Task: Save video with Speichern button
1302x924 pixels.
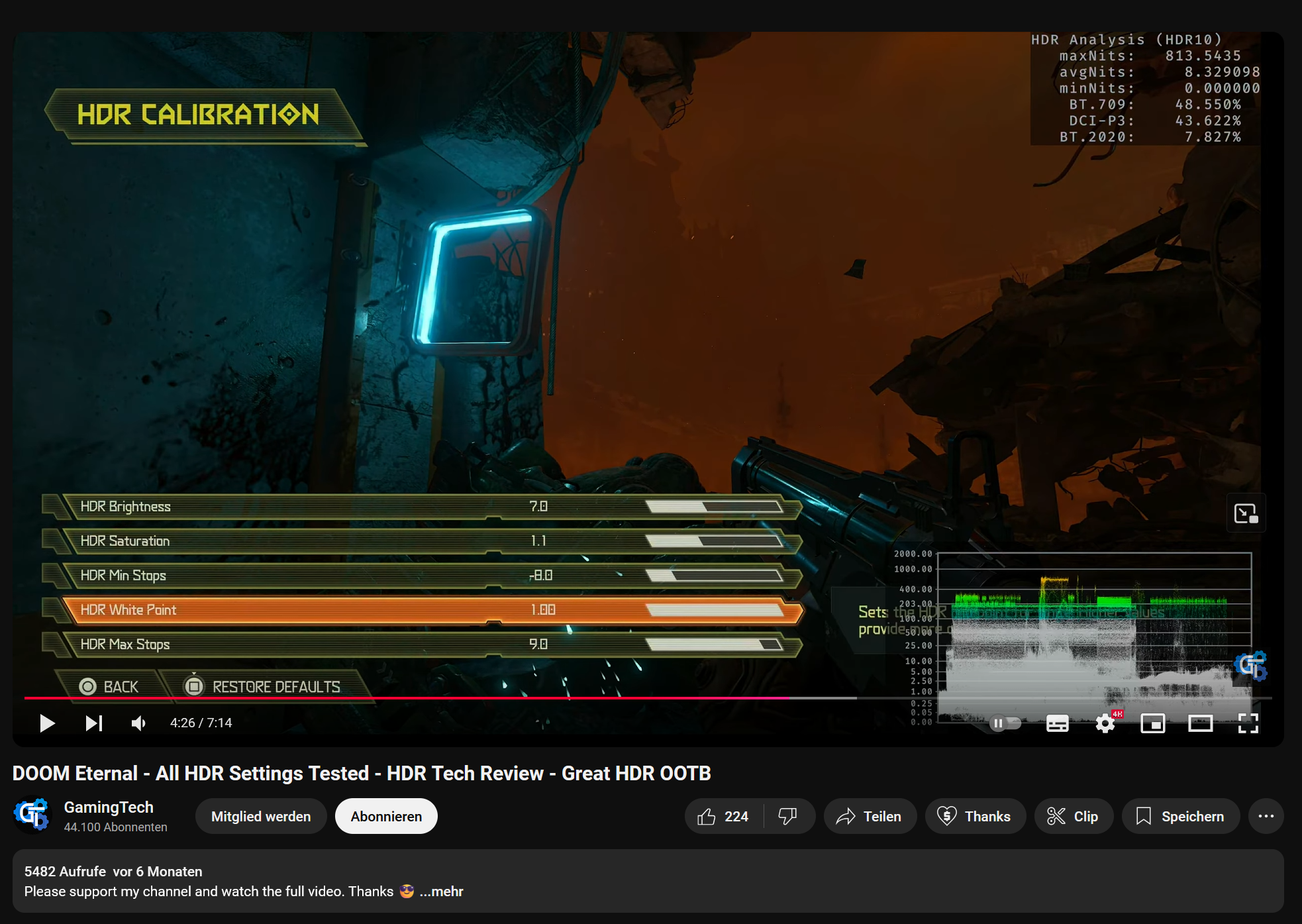Action: coord(1180,816)
